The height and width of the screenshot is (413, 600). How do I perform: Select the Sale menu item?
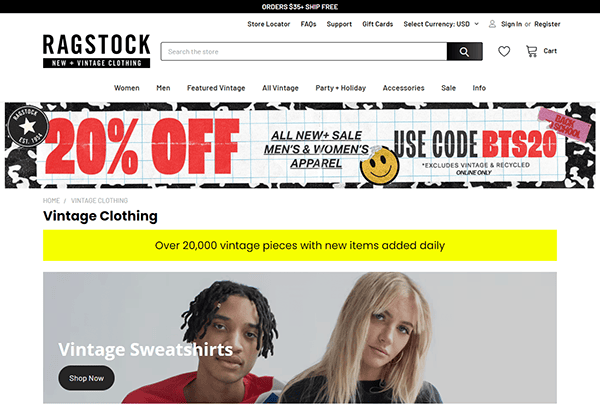coord(448,88)
